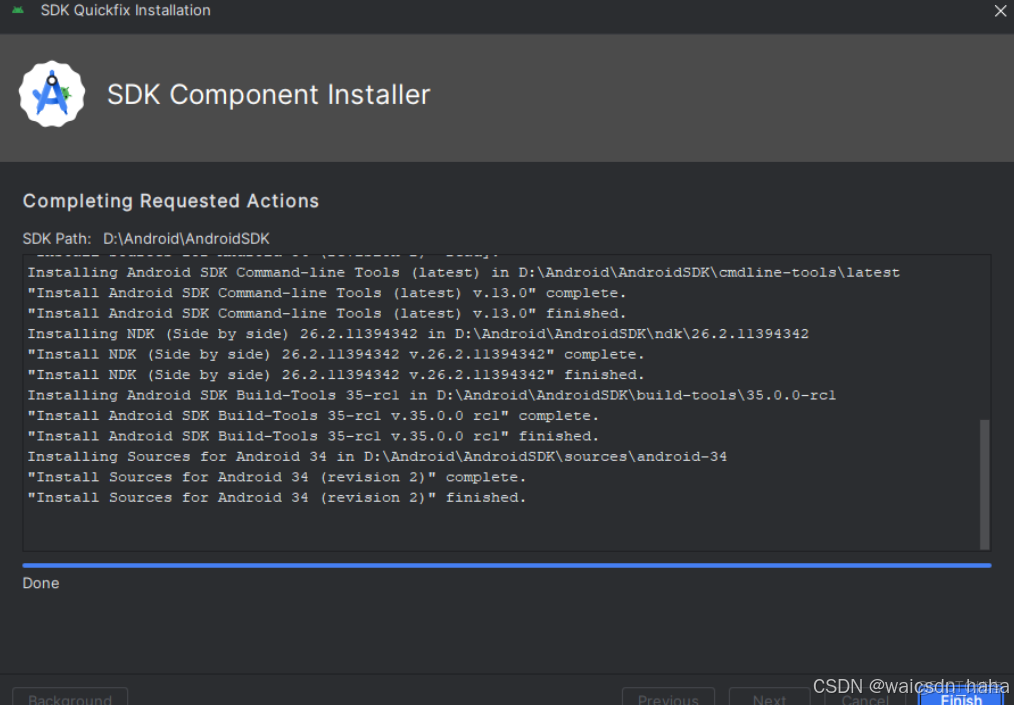Image resolution: width=1014 pixels, height=705 pixels.
Task: Click the NDK installation log line
Action: (420, 333)
